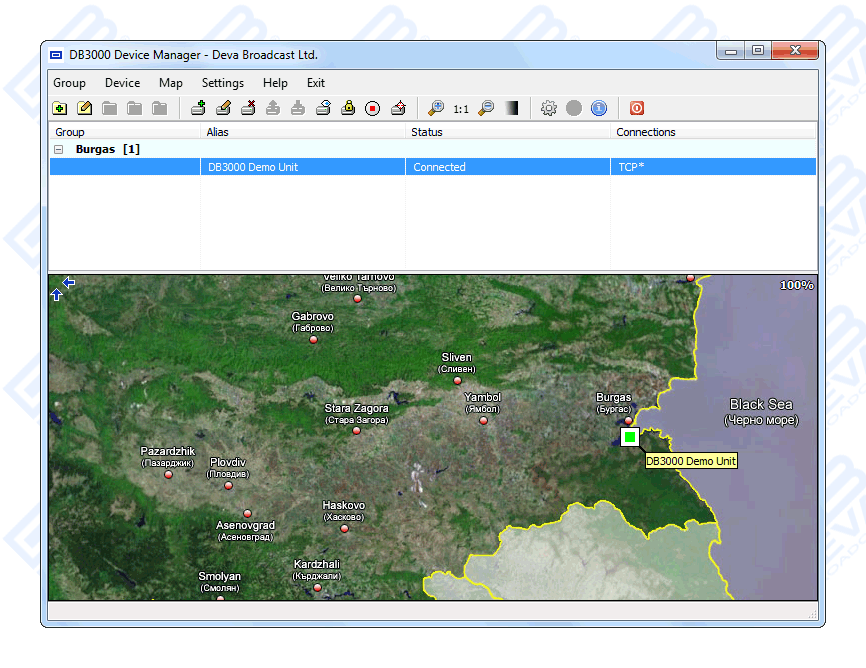Screen dimensions: 866x668
Task: Click the red record circle icon
Action: point(373,108)
